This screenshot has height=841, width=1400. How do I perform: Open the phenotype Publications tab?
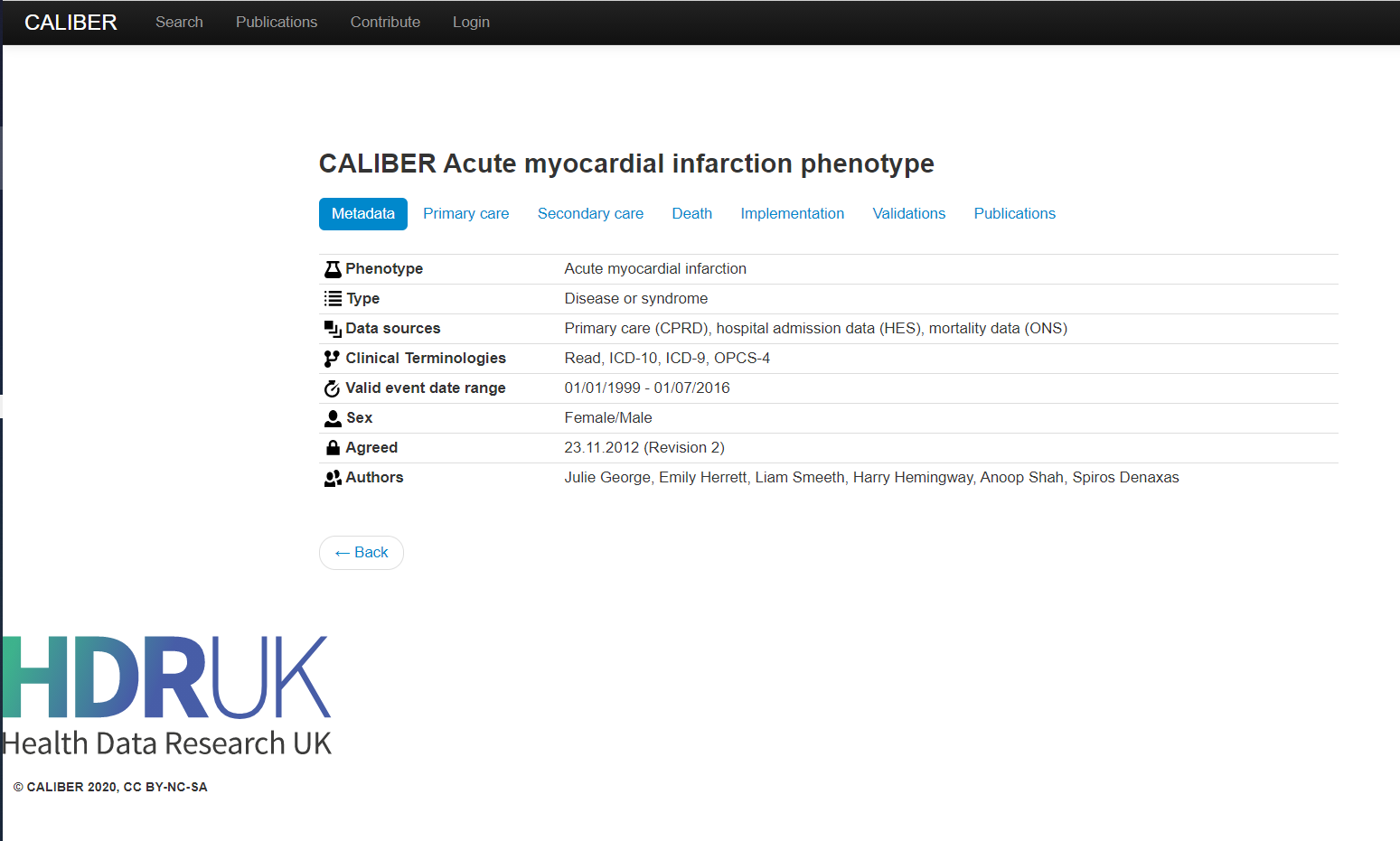[1014, 214]
